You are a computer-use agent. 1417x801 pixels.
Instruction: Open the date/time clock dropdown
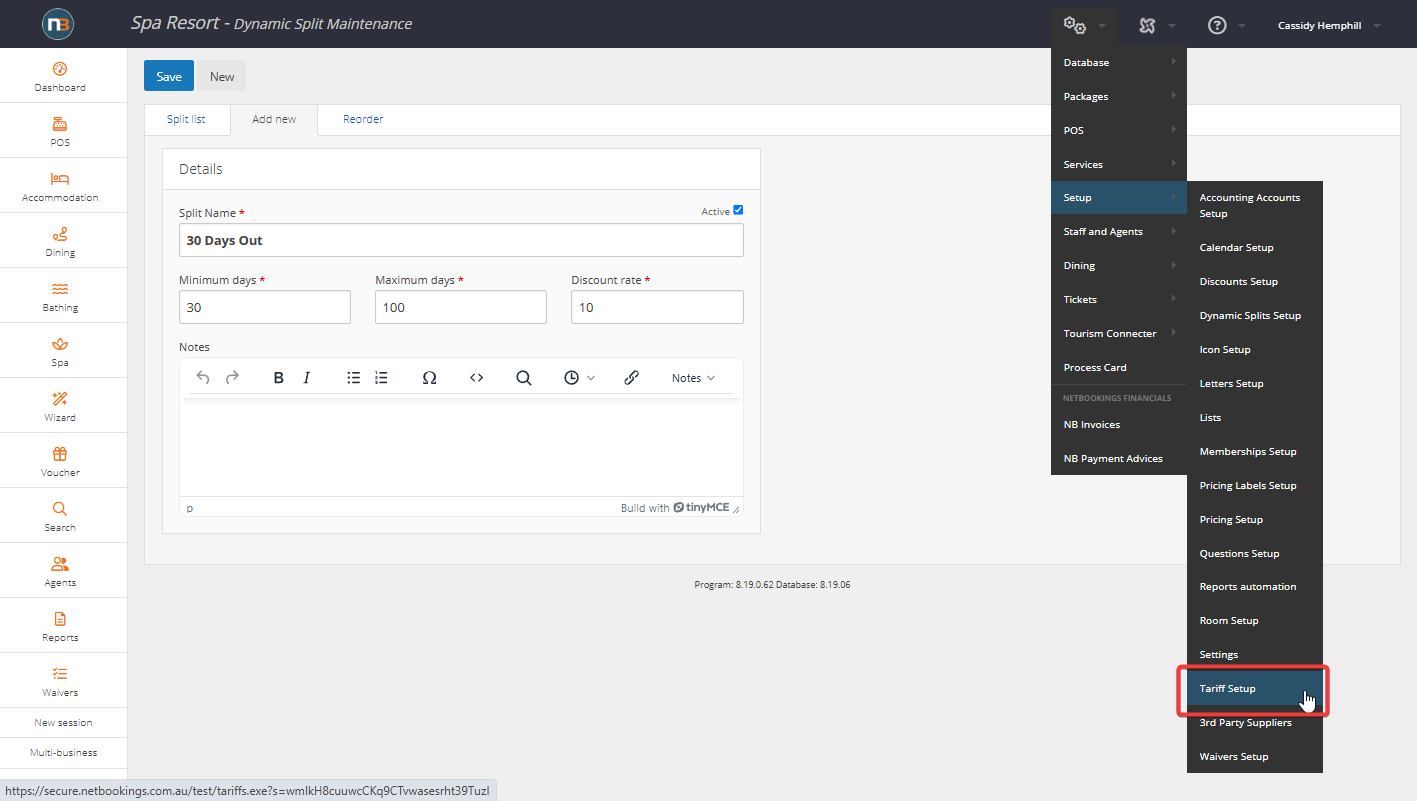(579, 378)
